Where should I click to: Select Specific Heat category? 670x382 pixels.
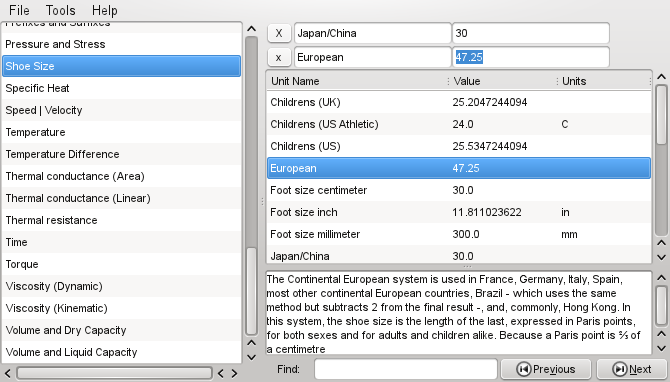point(121,88)
